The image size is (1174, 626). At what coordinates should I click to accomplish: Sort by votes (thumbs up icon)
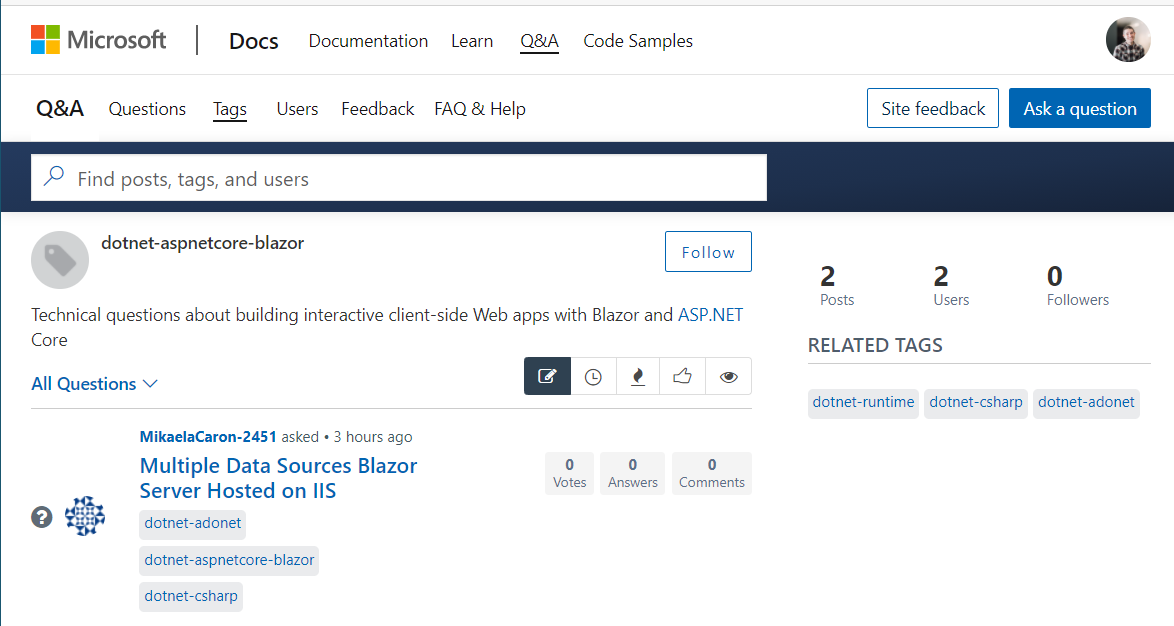pos(682,376)
